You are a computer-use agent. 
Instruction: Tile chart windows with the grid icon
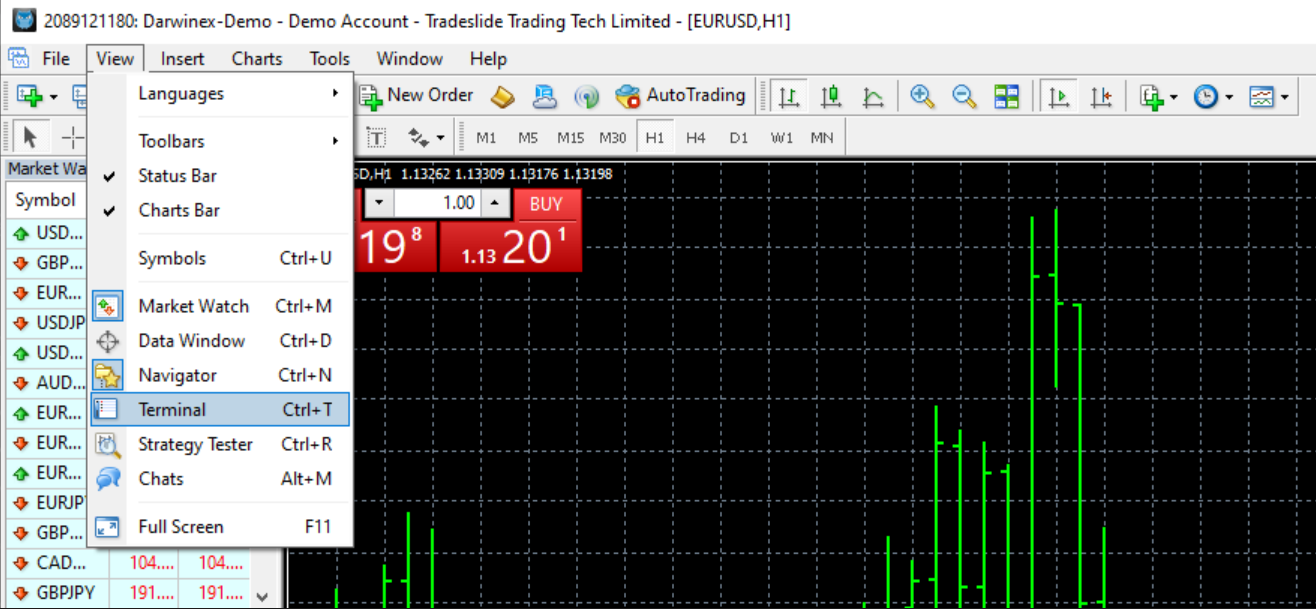tap(1006, 96)
